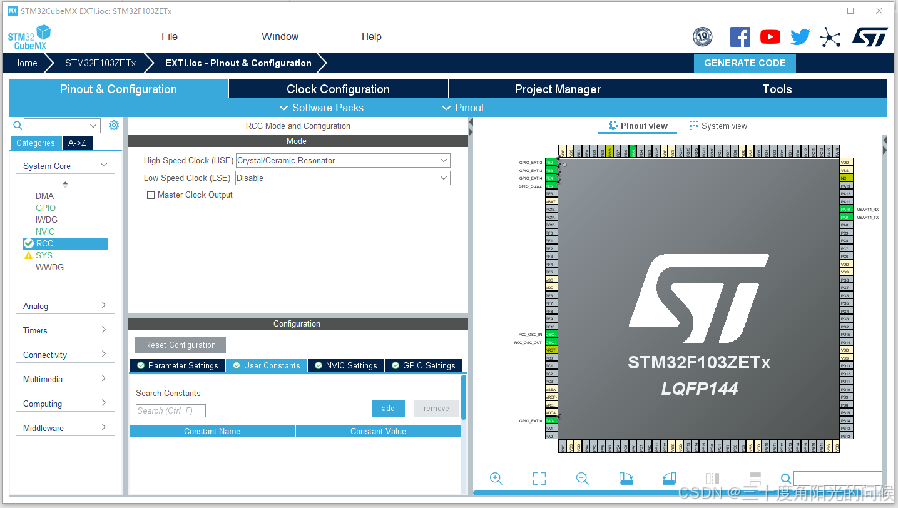Select DMA in System Core list
Viewport: 898px width, 508px height.
(45, 196)
